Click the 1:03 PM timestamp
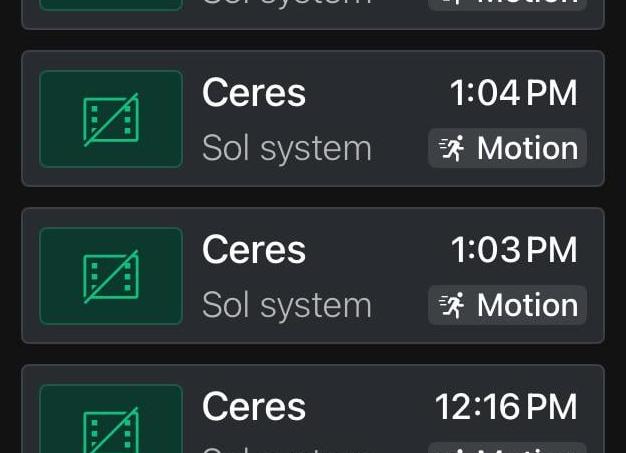The width and height of the screenshot is (626, 453). click(x=513, y=250)
